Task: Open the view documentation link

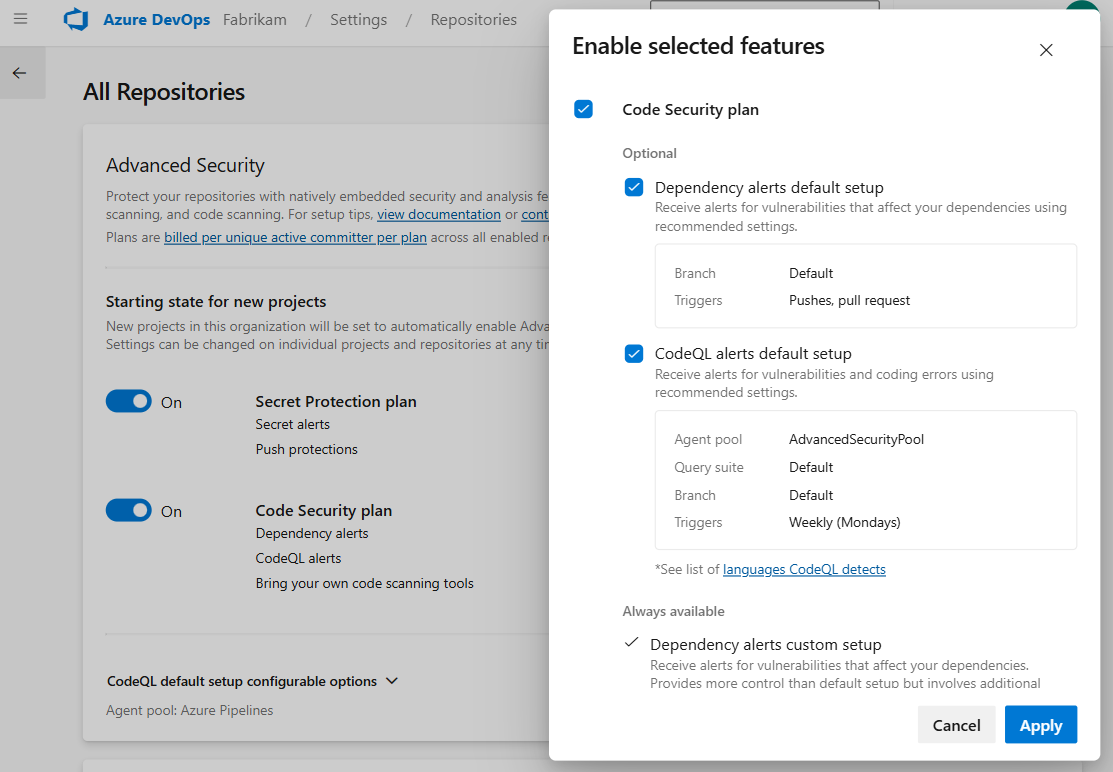Action: tap(439, 214)
